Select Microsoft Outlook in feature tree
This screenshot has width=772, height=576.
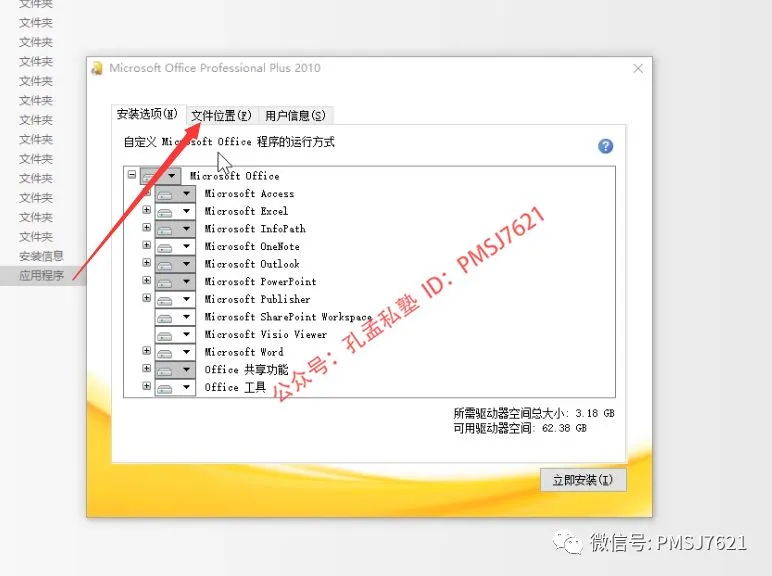[252, 264]
